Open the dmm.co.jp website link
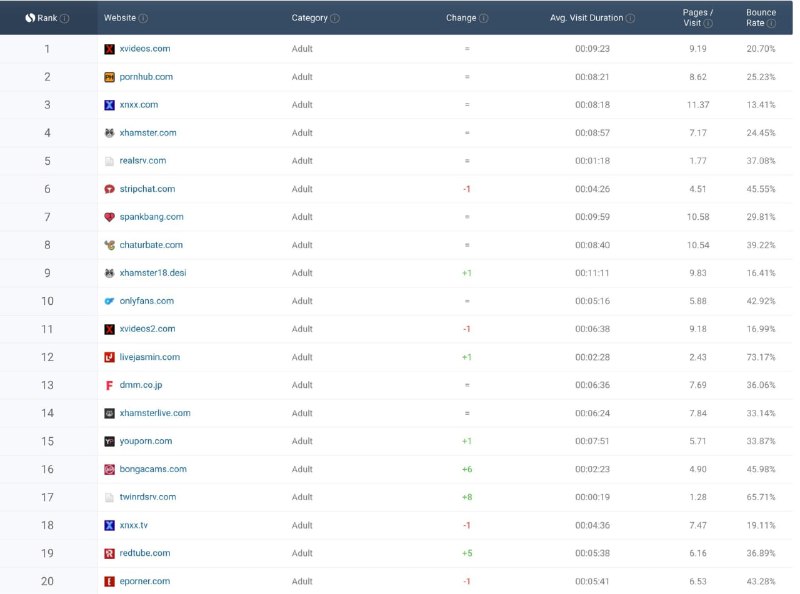The image size is (800, 594). click(x=142, y=384)
